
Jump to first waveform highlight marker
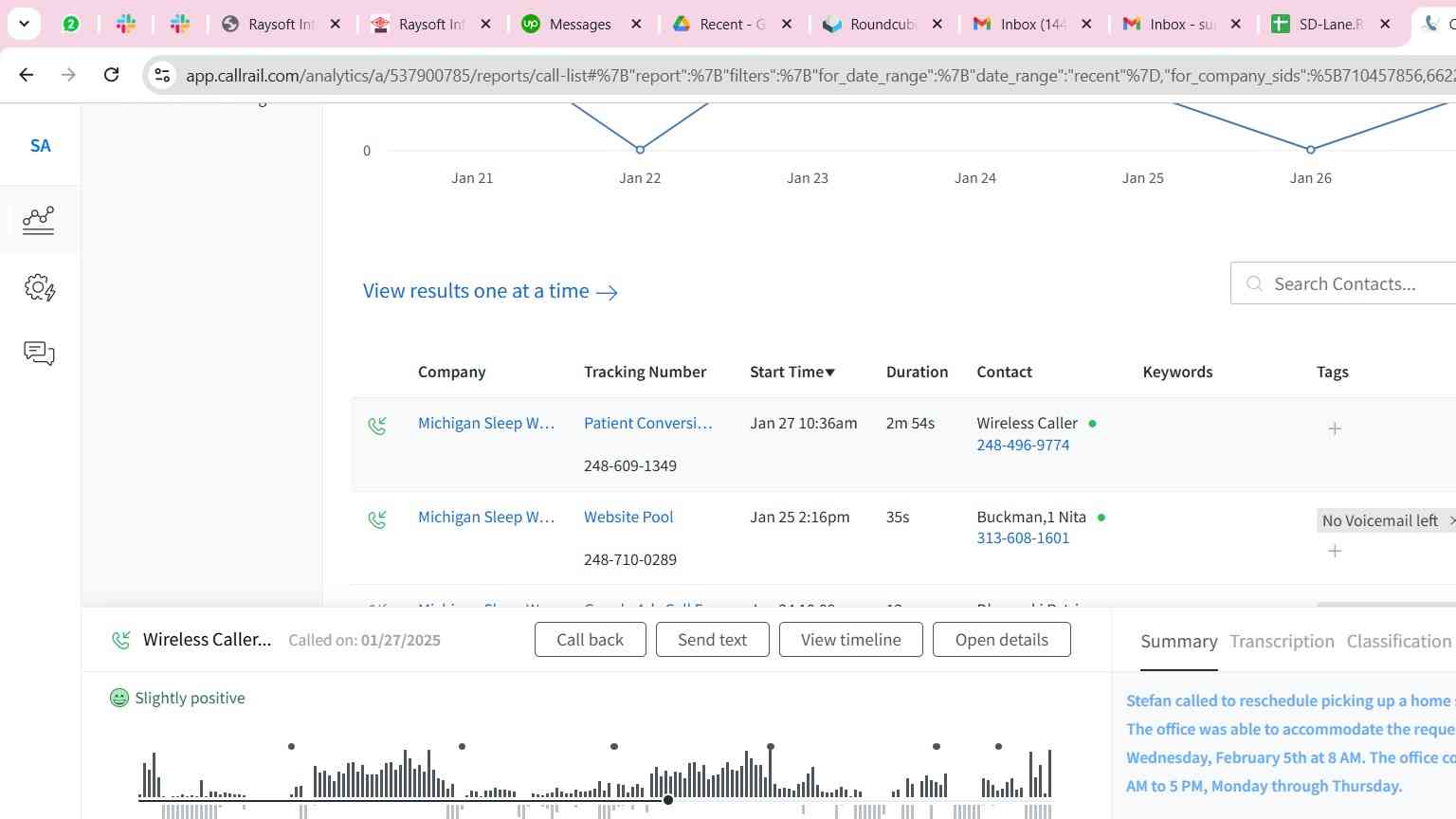[291, 746]
